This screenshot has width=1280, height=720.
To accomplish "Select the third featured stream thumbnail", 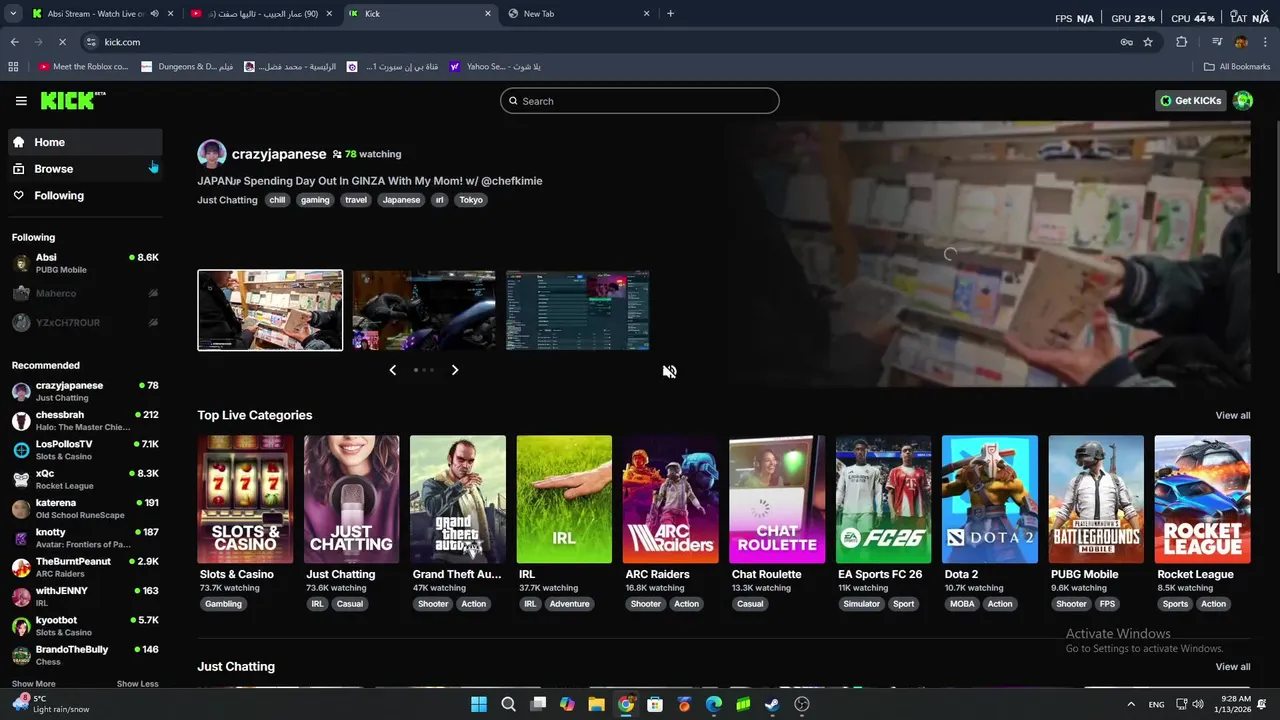I will click(x=578, y=310).
